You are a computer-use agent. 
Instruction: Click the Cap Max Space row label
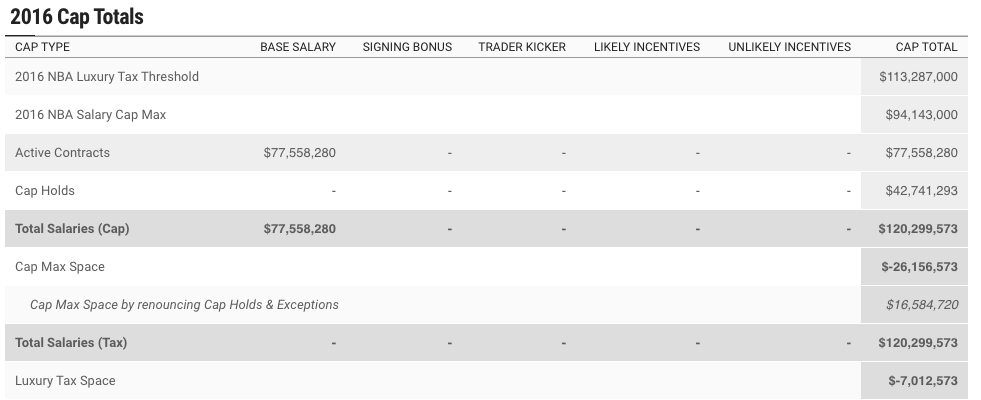60,267
